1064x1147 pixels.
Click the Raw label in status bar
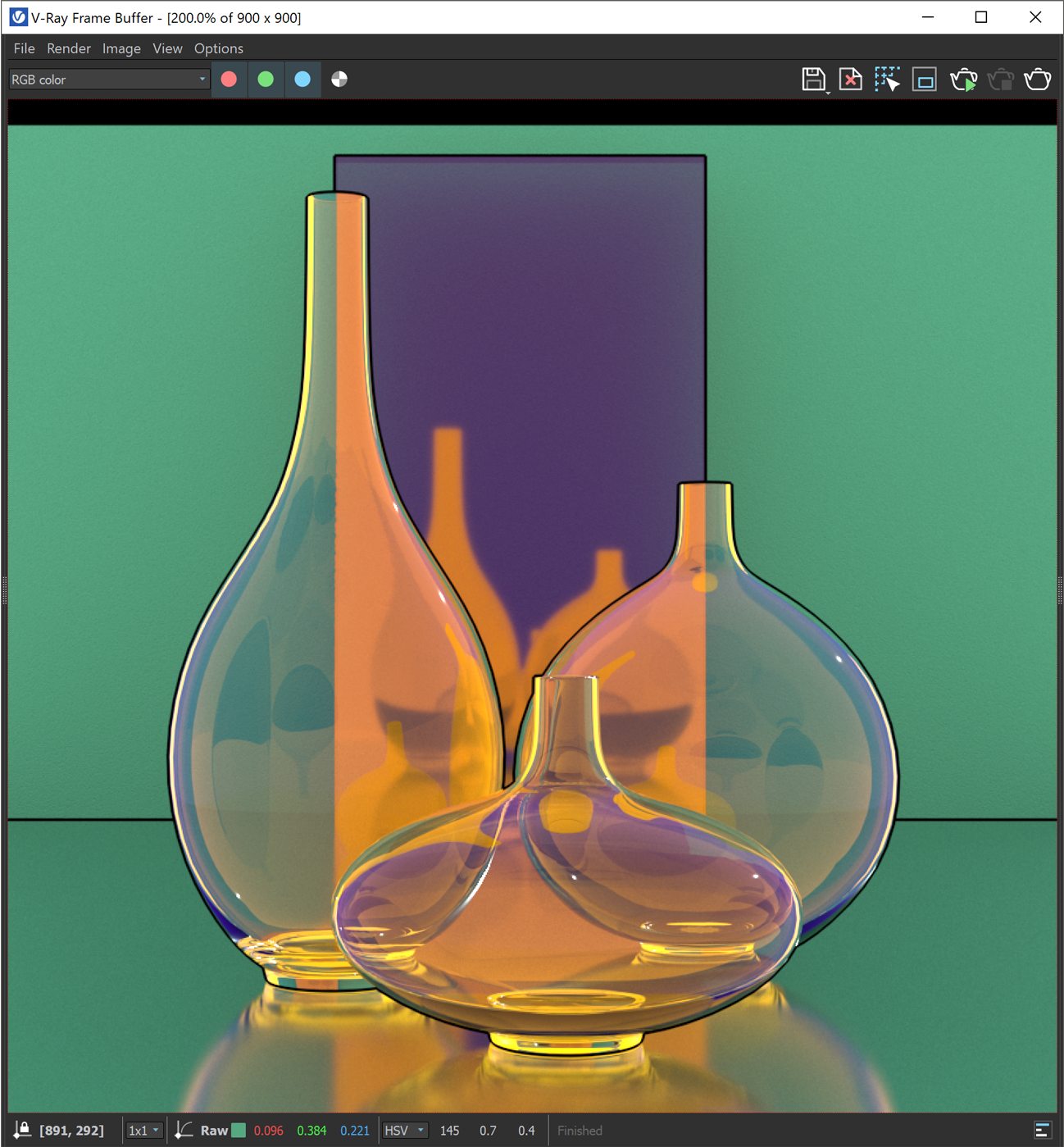point(214,1131)
